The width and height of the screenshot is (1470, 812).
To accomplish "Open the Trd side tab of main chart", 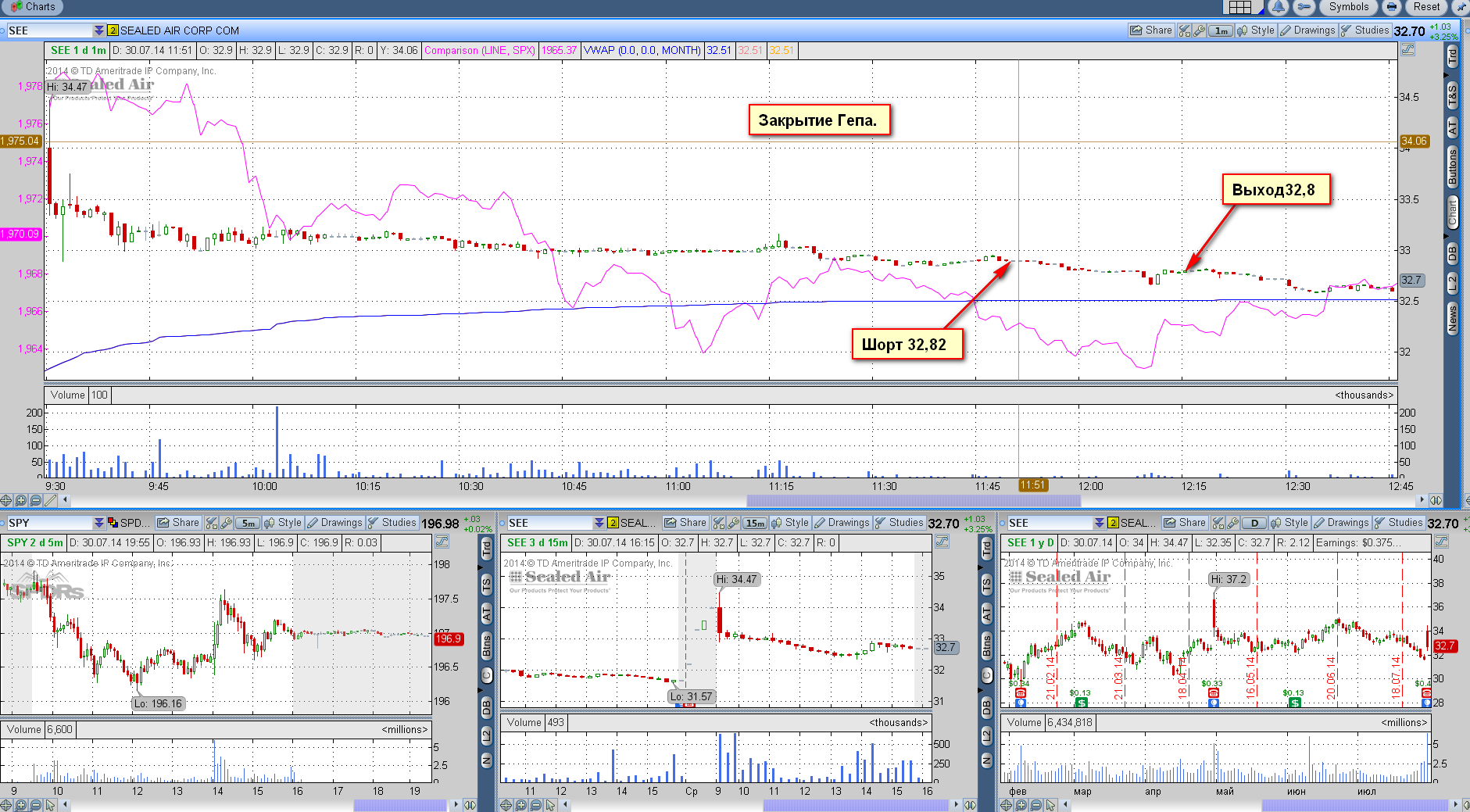I will [x=1452, y=56].
